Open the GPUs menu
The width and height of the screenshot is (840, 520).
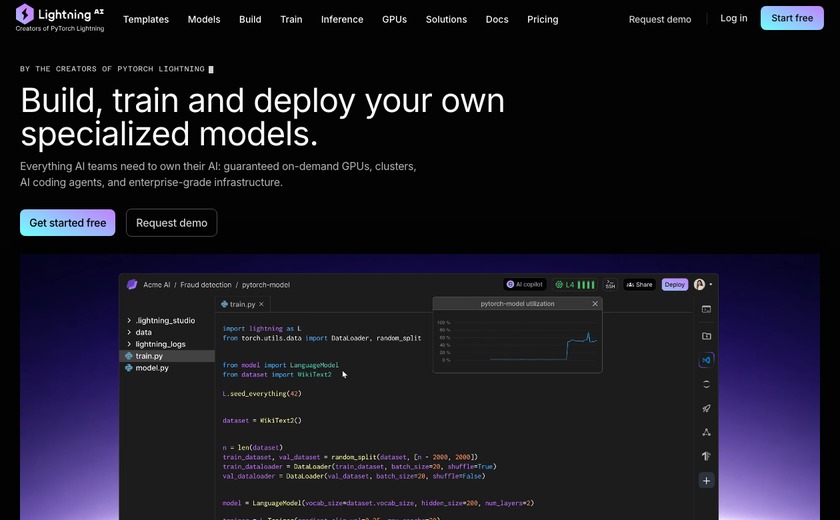tap(394, 19)
